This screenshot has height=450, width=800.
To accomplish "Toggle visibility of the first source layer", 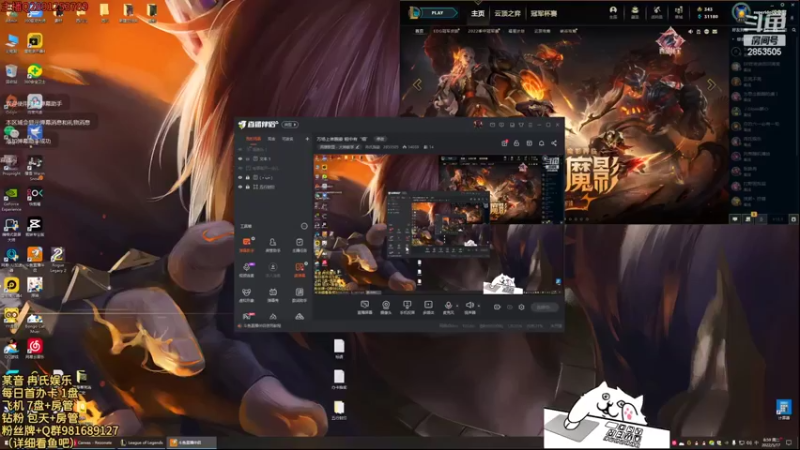I will click(x=240, y=149).
